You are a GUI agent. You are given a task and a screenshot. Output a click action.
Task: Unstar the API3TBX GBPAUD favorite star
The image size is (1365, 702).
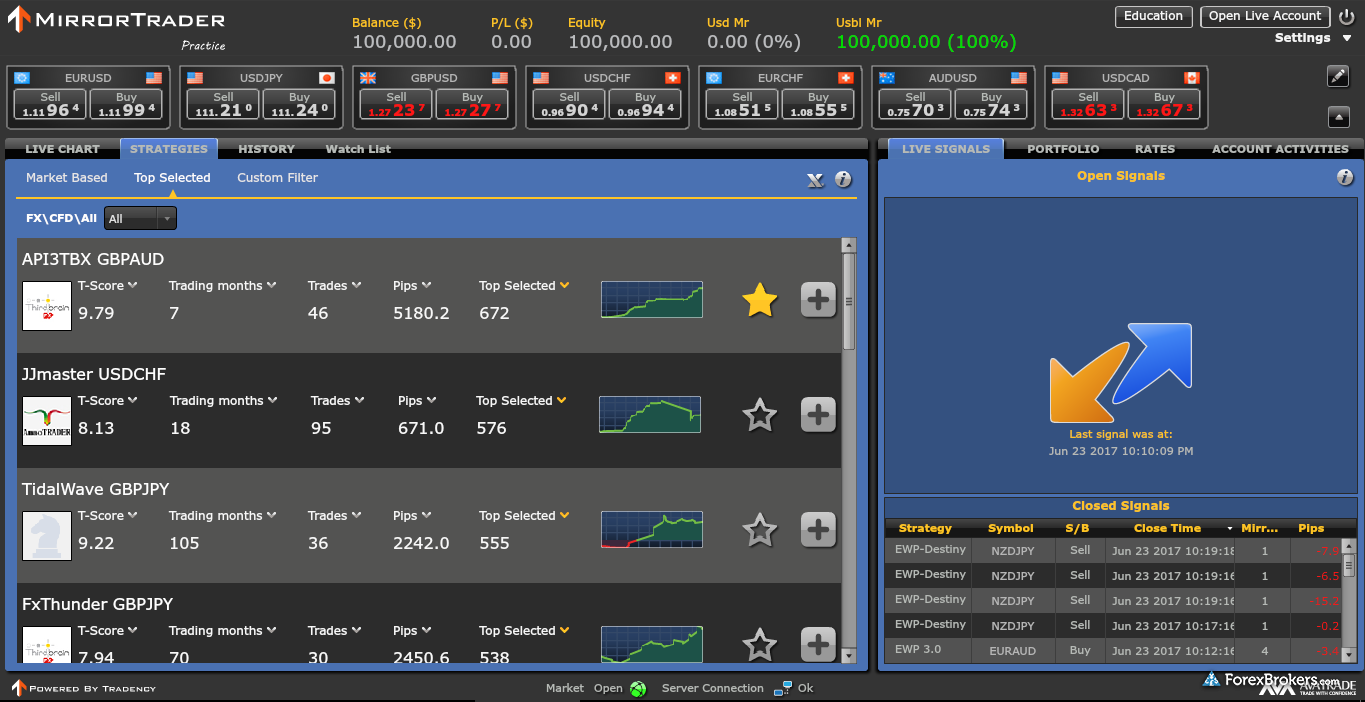point(760,300)
